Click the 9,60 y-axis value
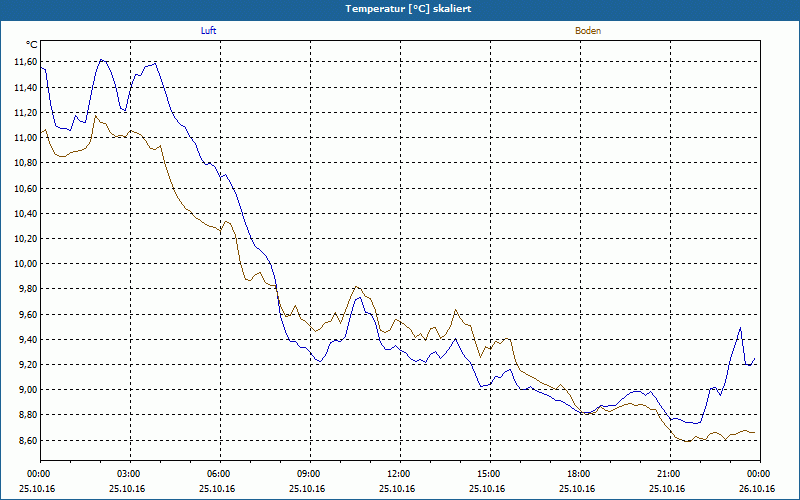The width and height of the screenshot is (800, 500). [x=29, y=315]
